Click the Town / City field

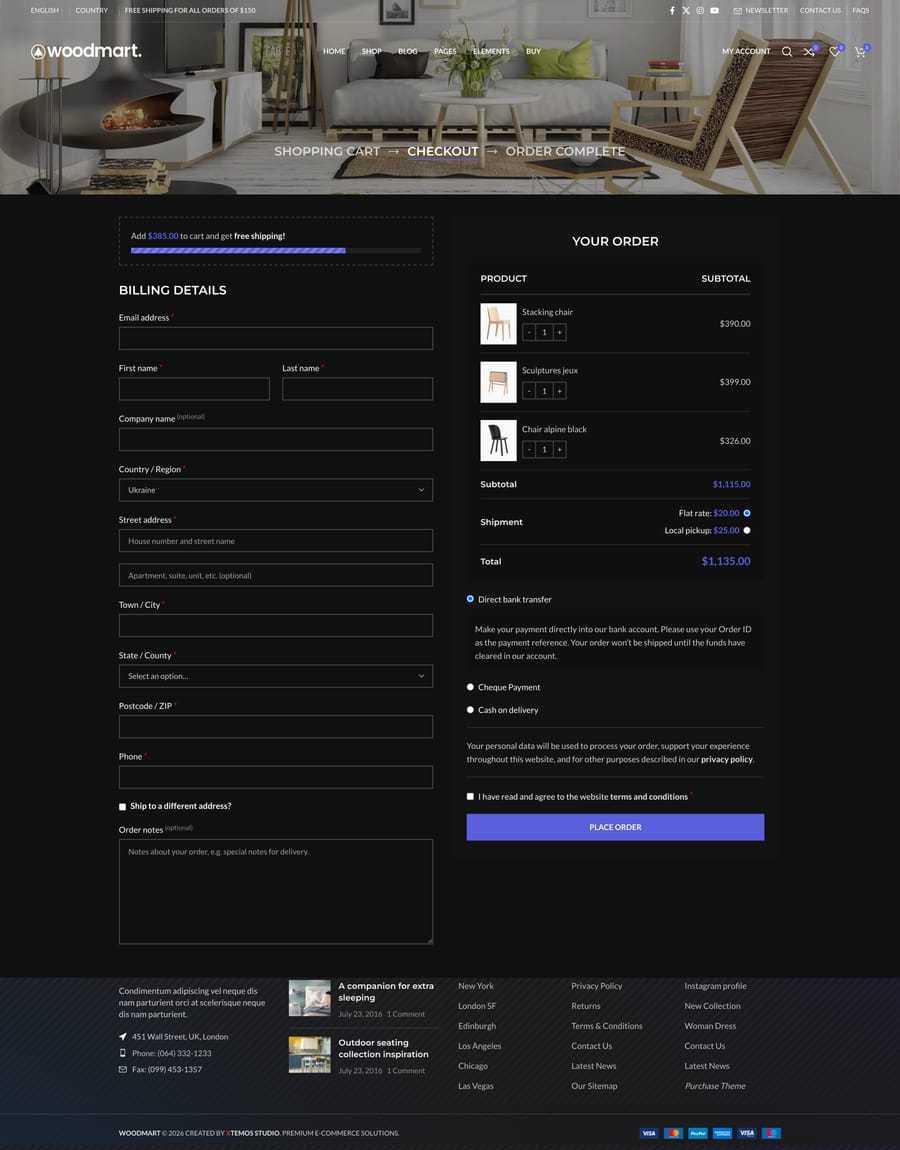point(276,626)
